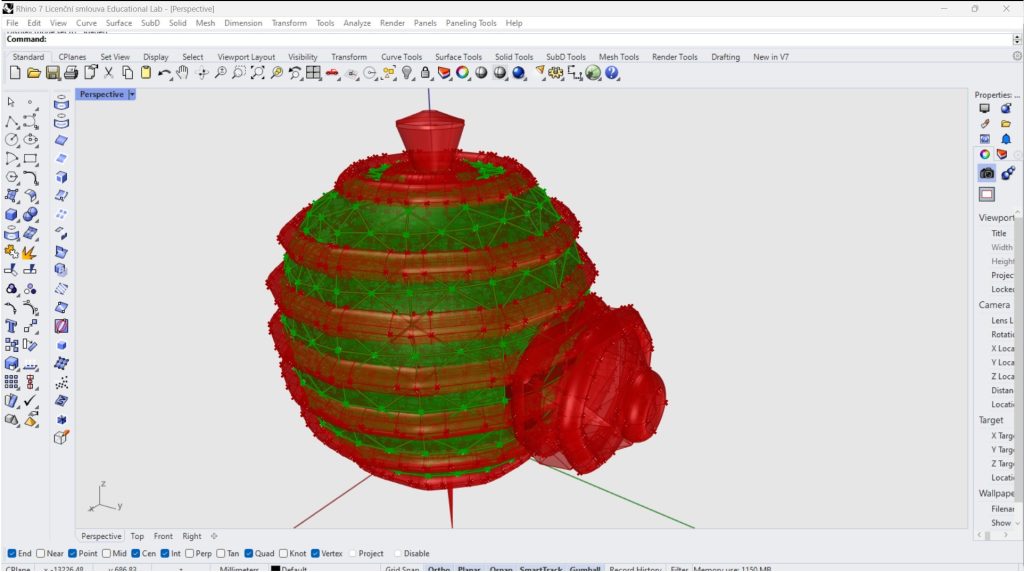Open the color wheel icon in Standard toolbar
Screen dimensions: 1024x572
pyautogui.click(x=462, y=73)
